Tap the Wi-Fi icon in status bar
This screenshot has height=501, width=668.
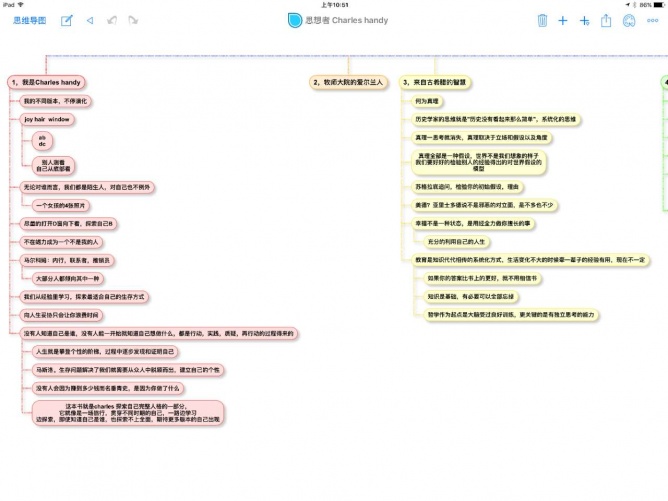point(20,5)
